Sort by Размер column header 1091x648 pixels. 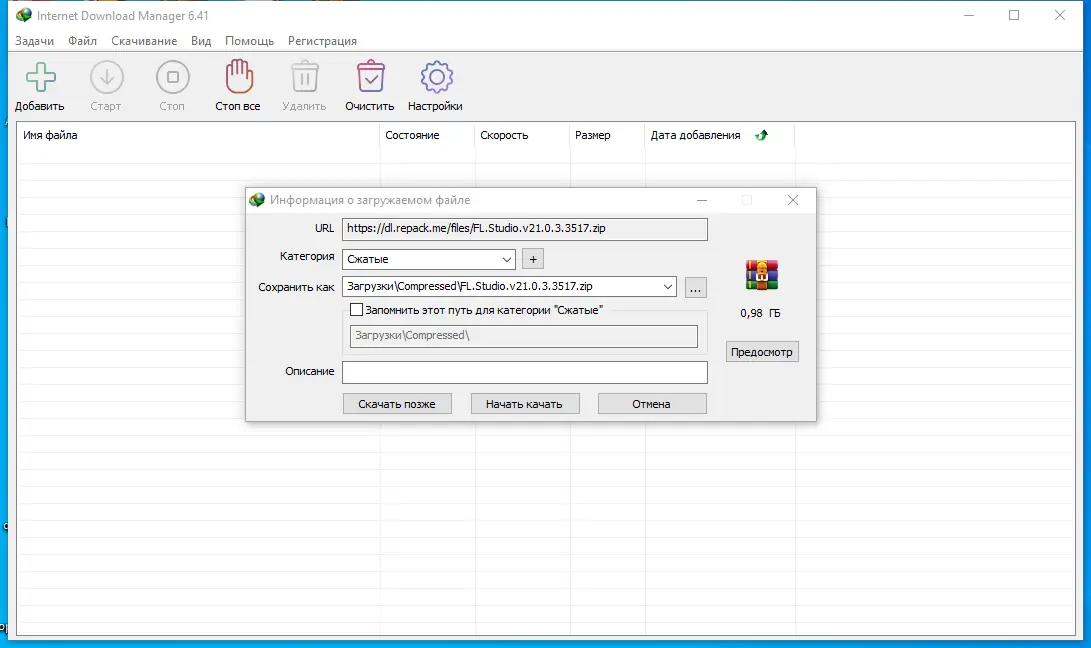click(607, 135)
